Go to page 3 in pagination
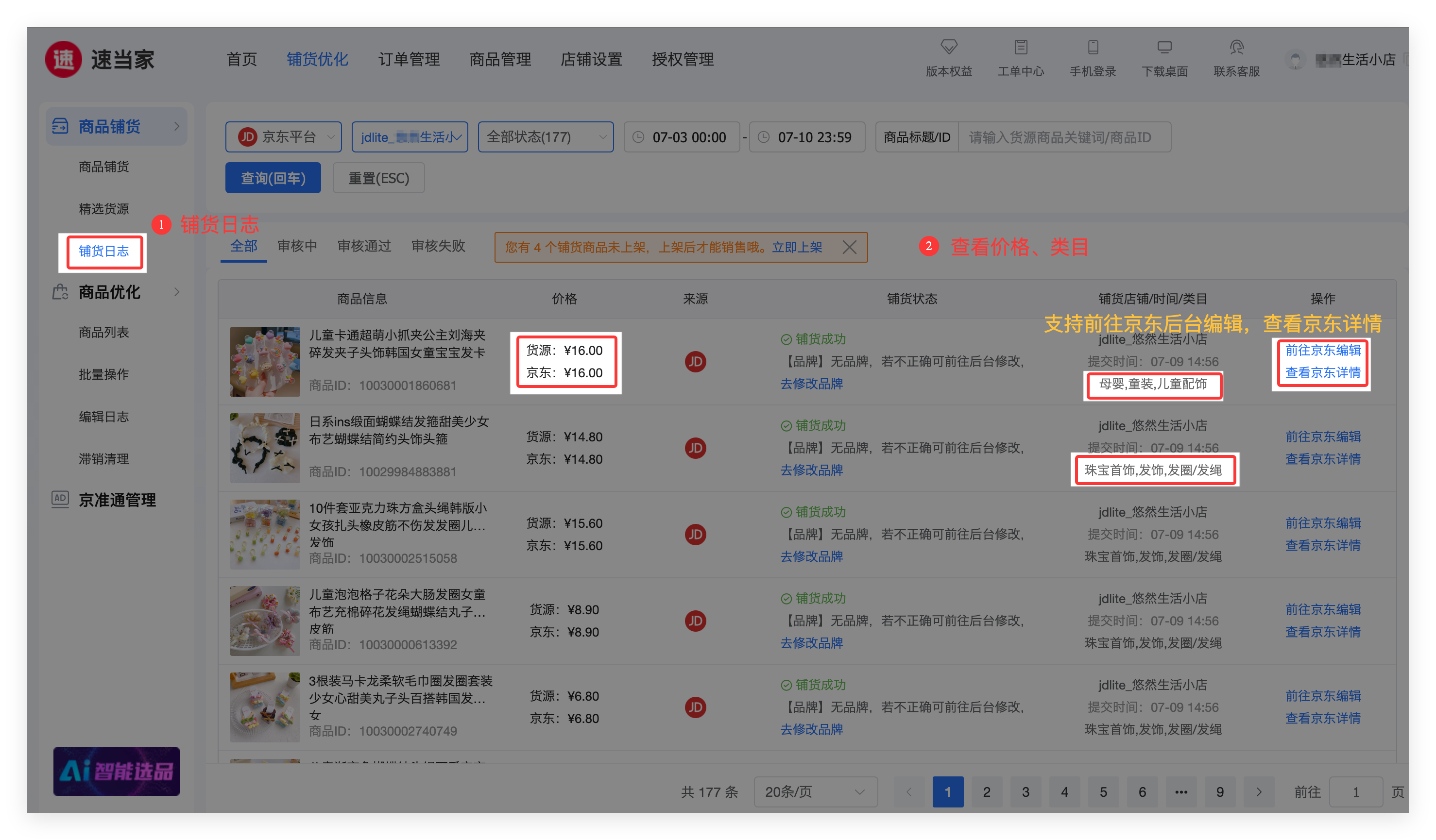 [x=1025, y=791]
